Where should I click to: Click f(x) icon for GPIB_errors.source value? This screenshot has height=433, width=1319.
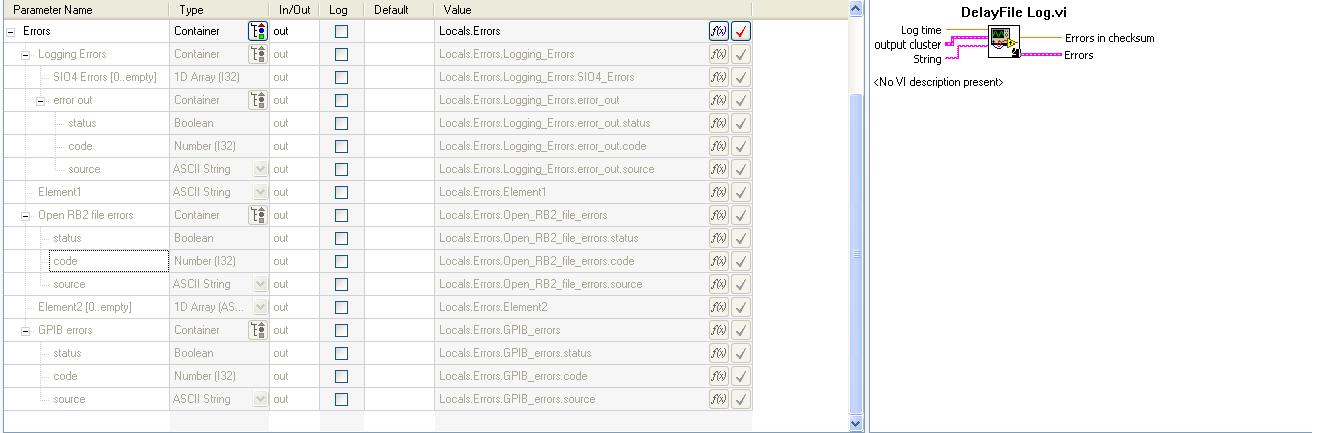(718, 399)
